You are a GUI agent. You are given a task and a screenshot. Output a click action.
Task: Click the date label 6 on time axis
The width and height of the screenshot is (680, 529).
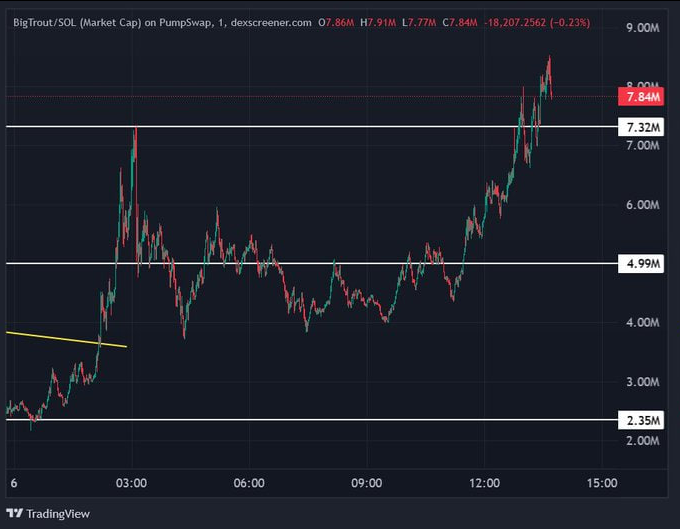coord(14,483)
